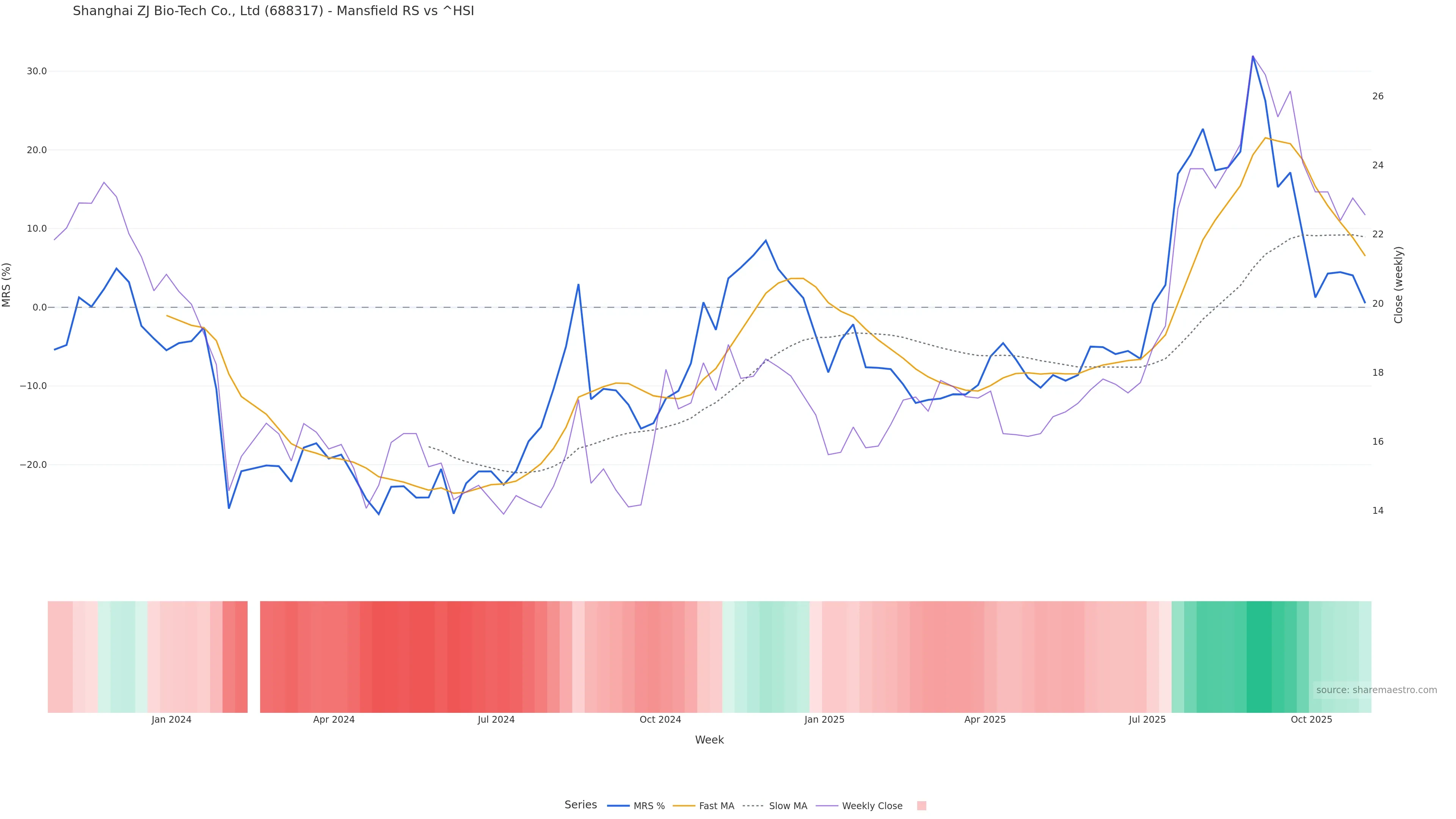
Task: Click the 30.0 left axis tick label
Action: [37, 71]
